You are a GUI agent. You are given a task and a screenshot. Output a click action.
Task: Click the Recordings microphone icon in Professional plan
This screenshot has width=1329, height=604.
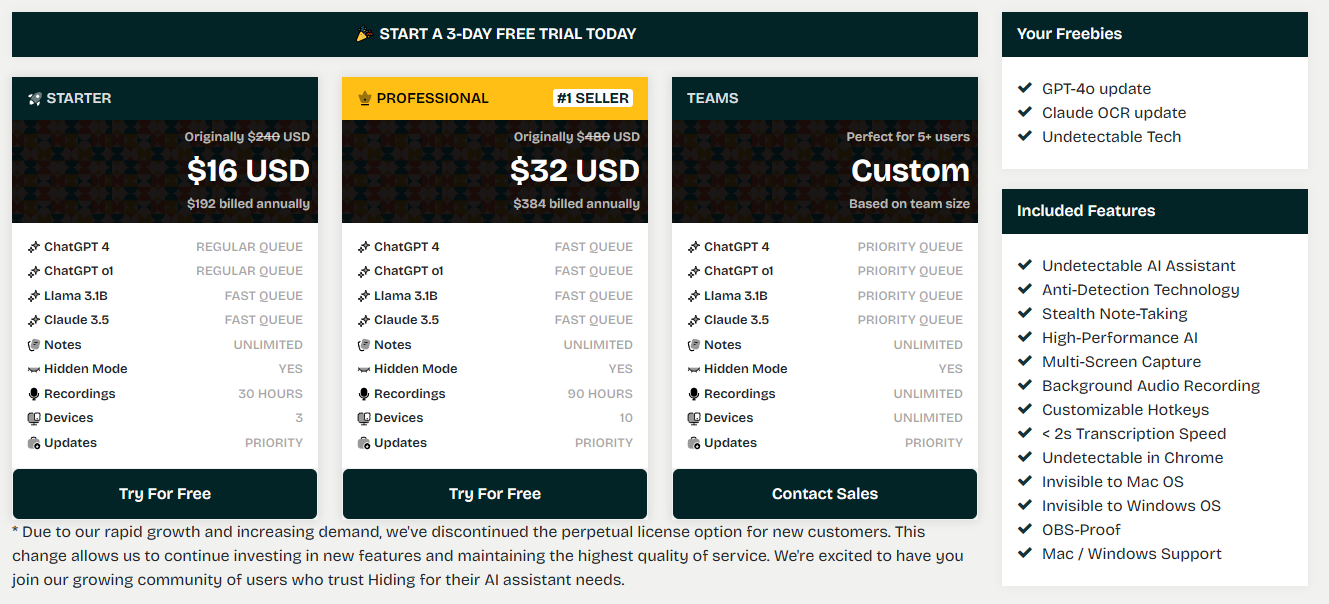coord(364,394)
